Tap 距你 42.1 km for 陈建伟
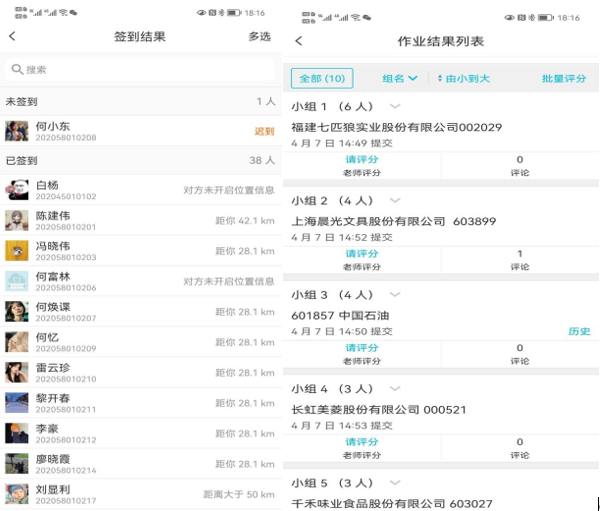This screenshot has width=600, height=511. [x=245, y=220]
